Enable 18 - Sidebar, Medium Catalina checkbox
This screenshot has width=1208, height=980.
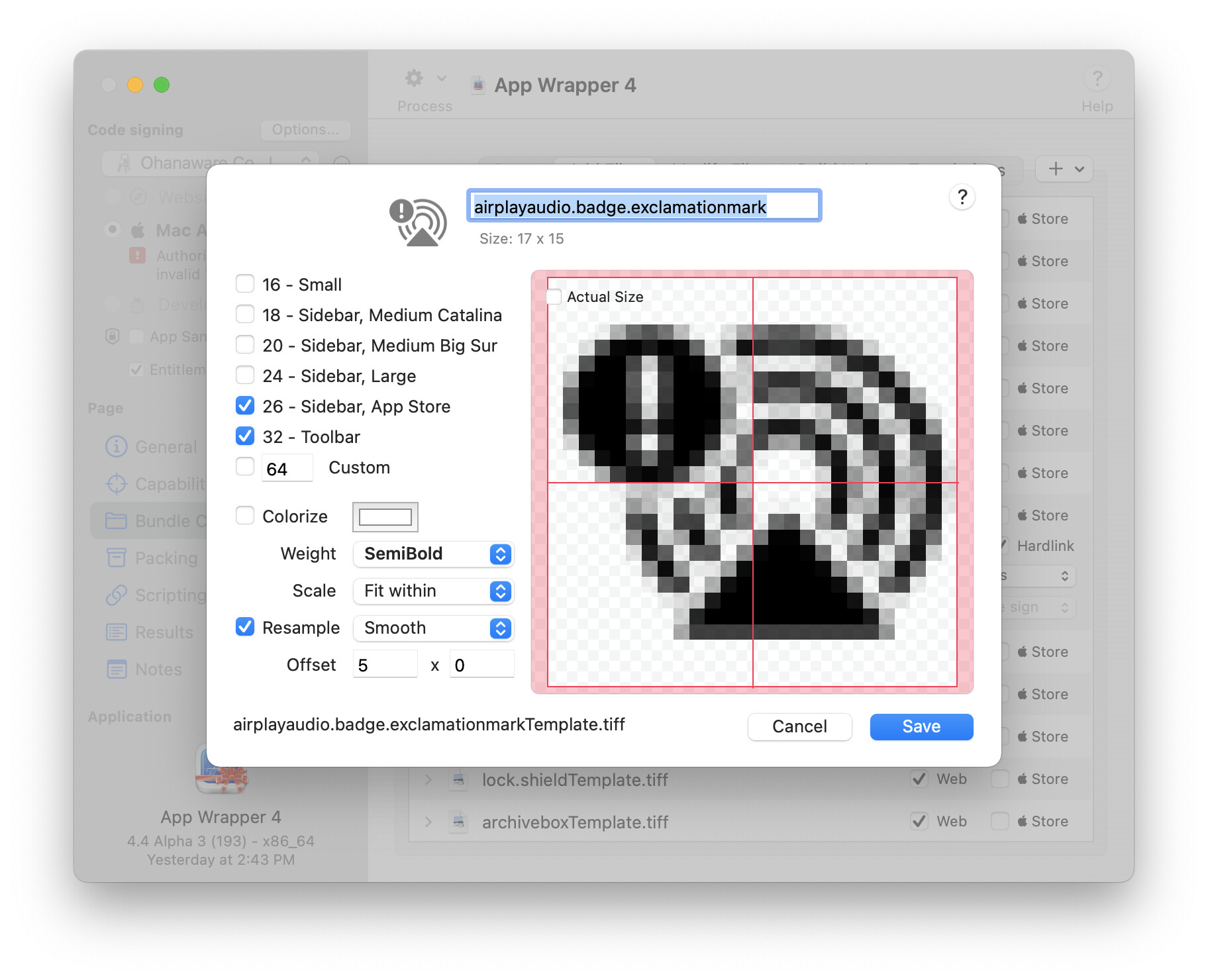245,315
